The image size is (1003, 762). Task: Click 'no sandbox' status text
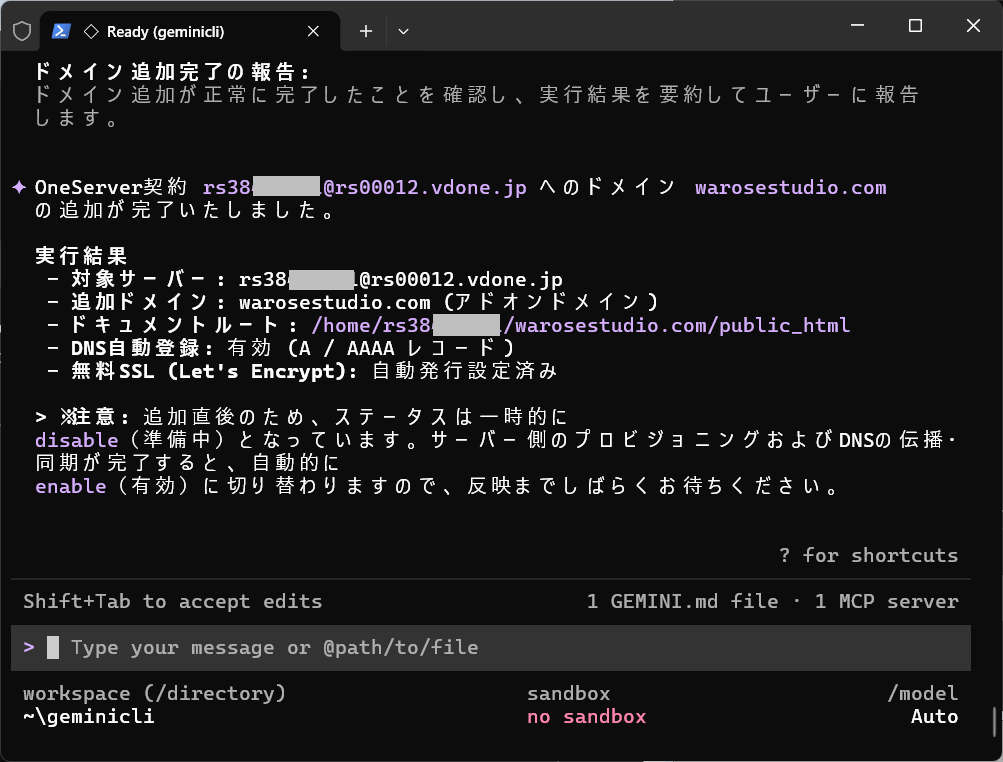[x=587, y=717]
